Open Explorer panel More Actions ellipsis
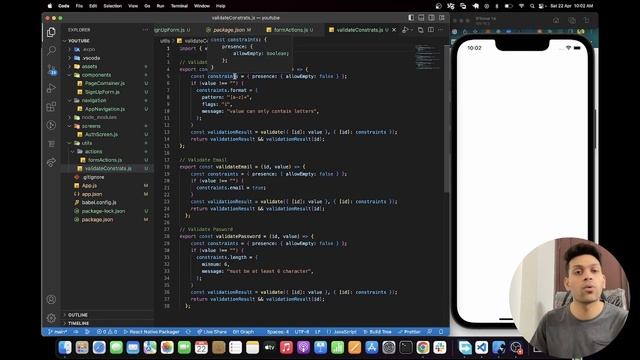This screenshot has height=360, width=640. (146, 30)
